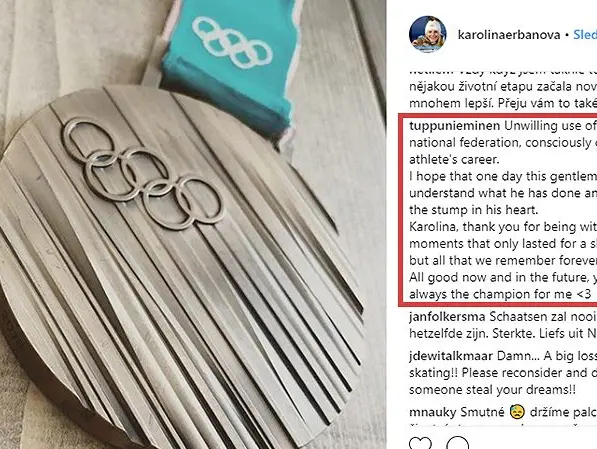The height and width of the screenshot is (449, 597).
Task: Click jdewitalkmaar's 'A big loss' comment
Action: click(503, 373)
